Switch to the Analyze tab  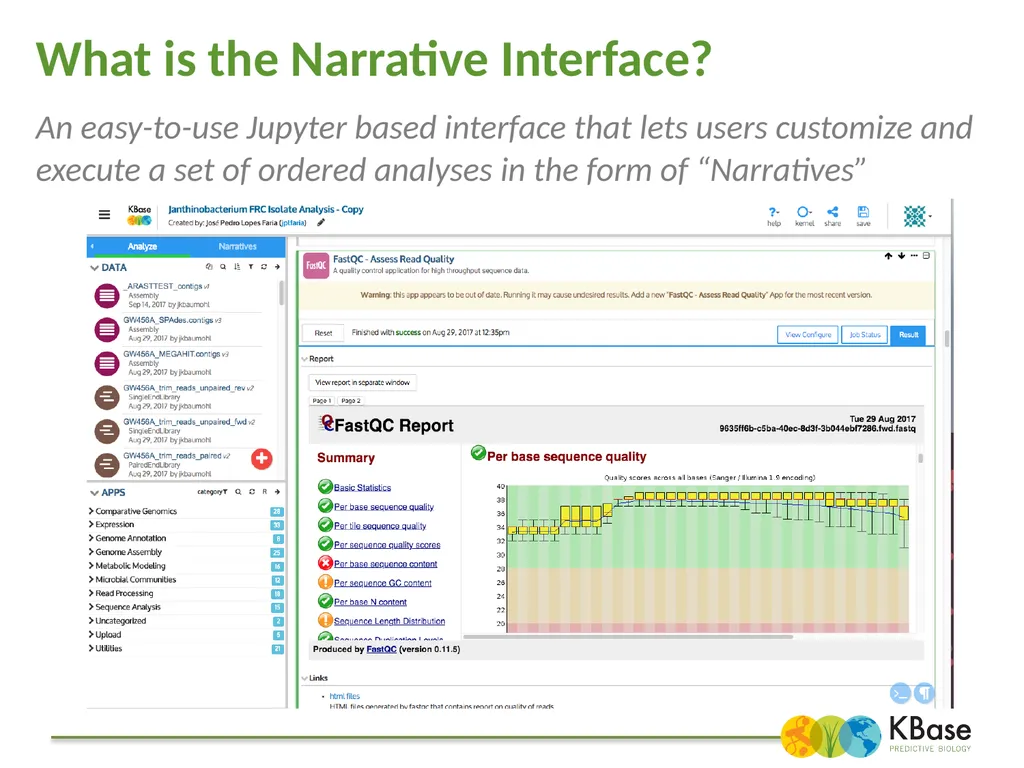[x=142, y=247]
